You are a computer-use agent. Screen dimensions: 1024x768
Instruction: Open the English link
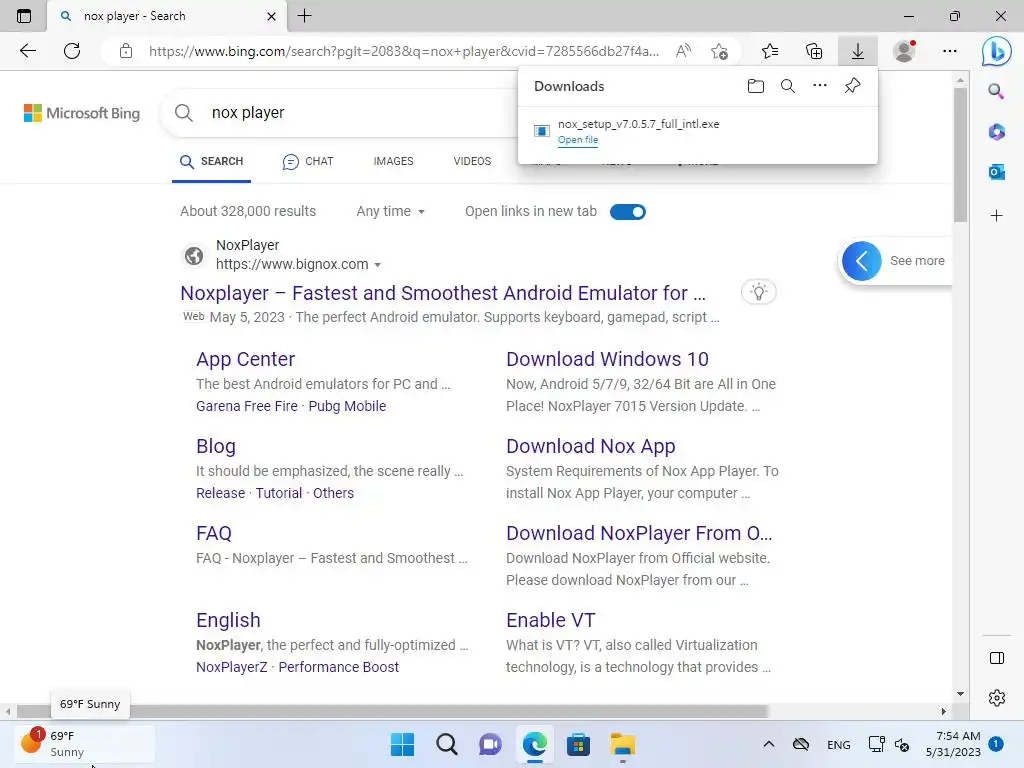(x=229, y=620)
